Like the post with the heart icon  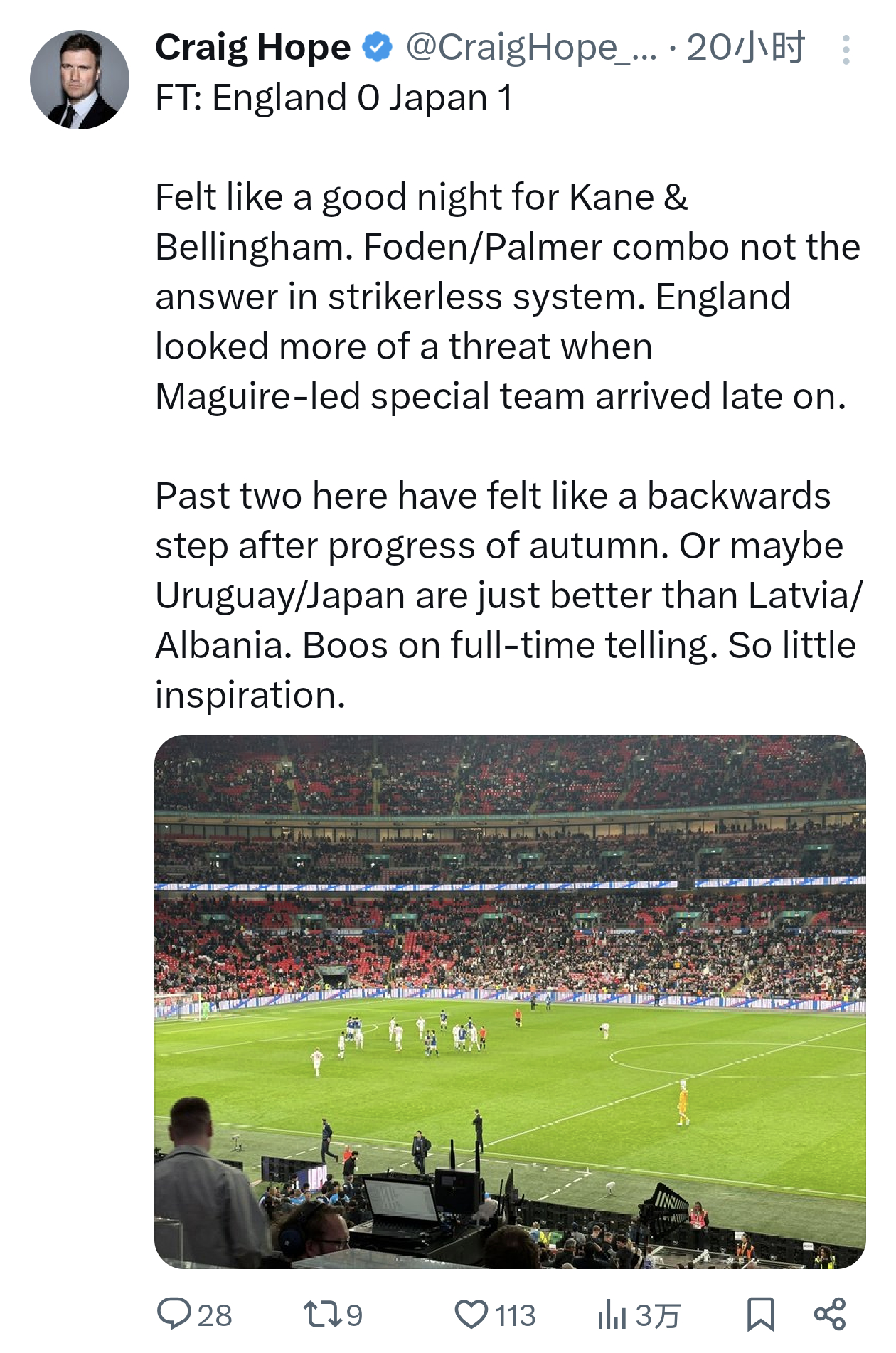coord(471,1314)
